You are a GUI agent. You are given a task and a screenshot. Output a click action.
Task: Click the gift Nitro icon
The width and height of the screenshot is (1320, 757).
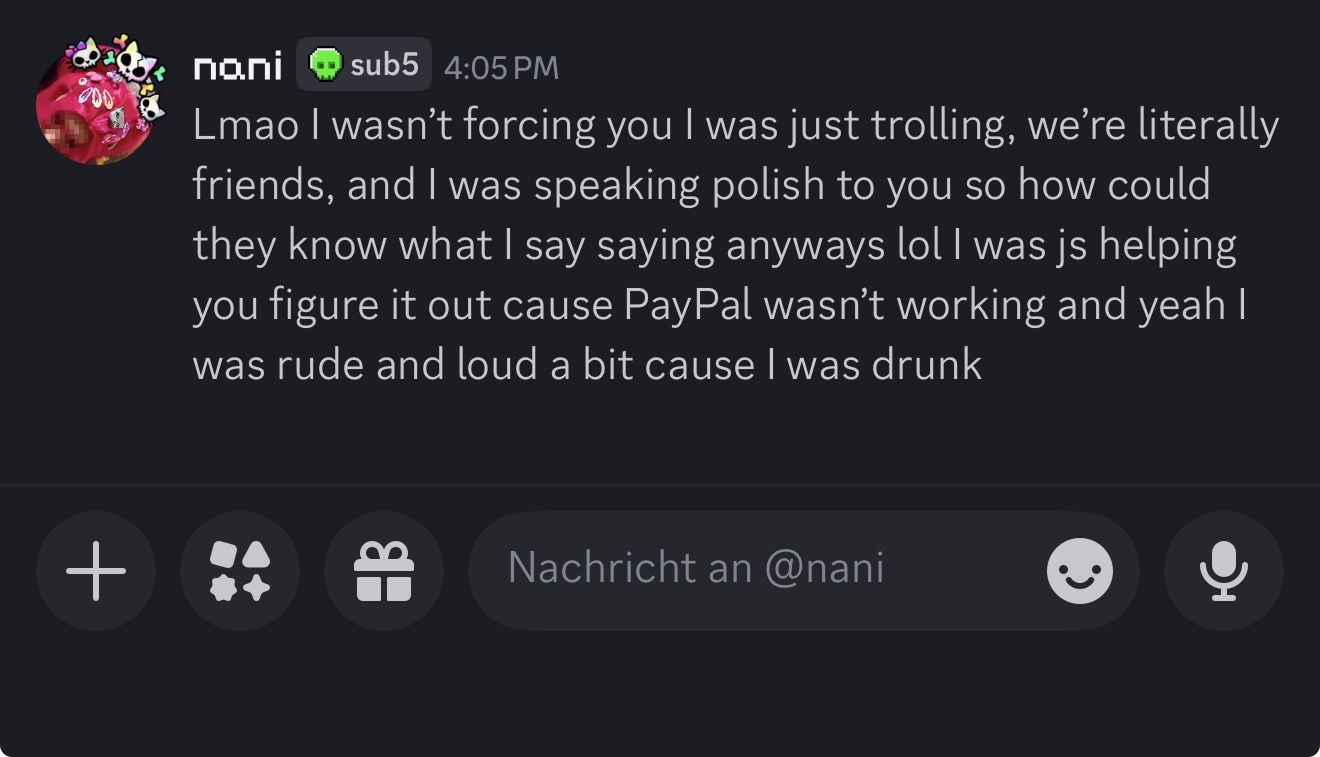point(384,571)
